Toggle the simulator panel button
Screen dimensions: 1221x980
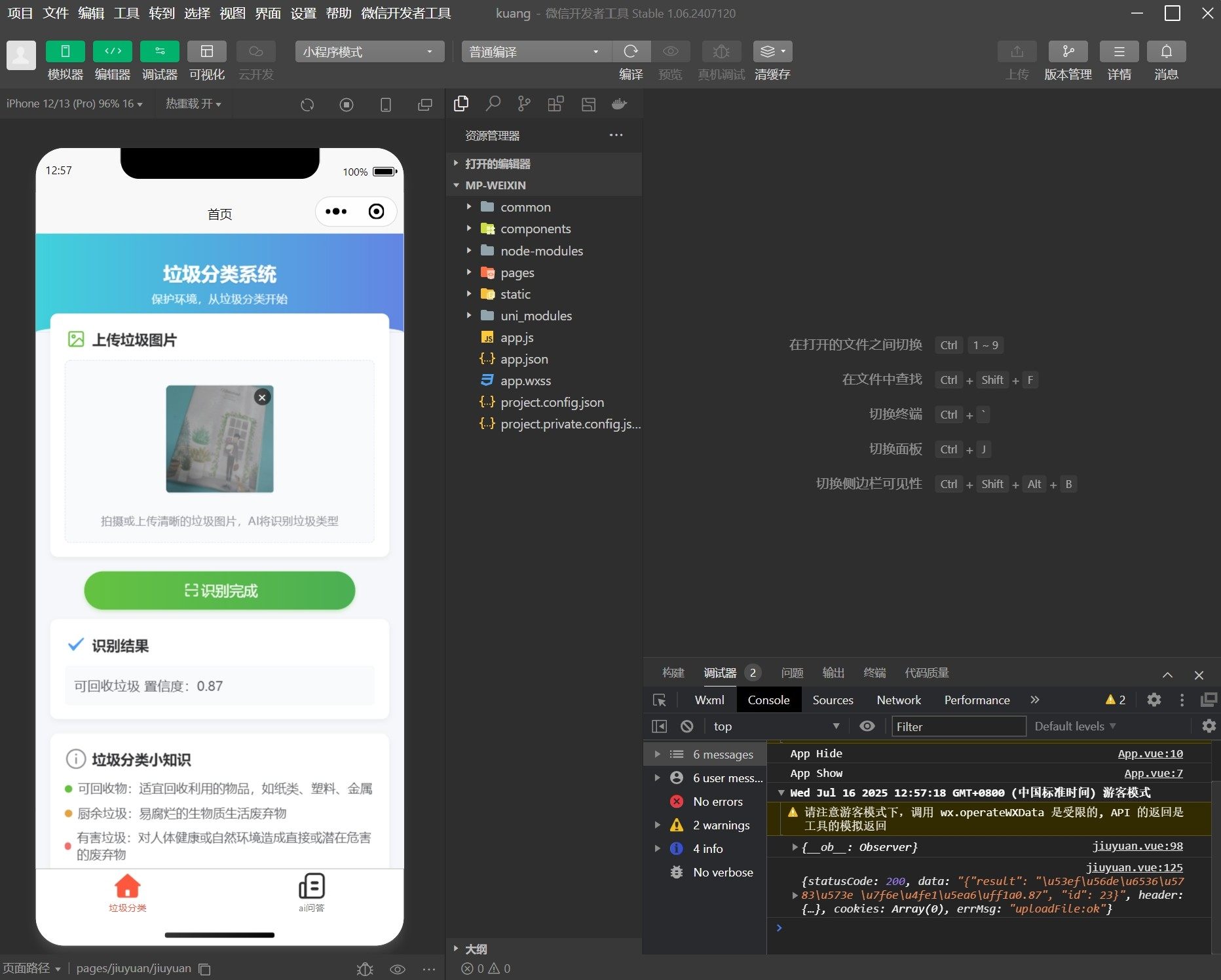(65, 52)
